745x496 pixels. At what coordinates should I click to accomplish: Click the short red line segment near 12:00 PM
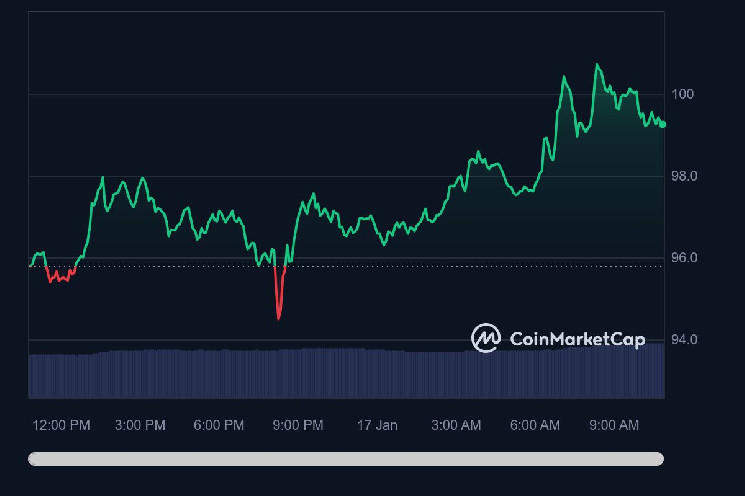coord(60,277)
